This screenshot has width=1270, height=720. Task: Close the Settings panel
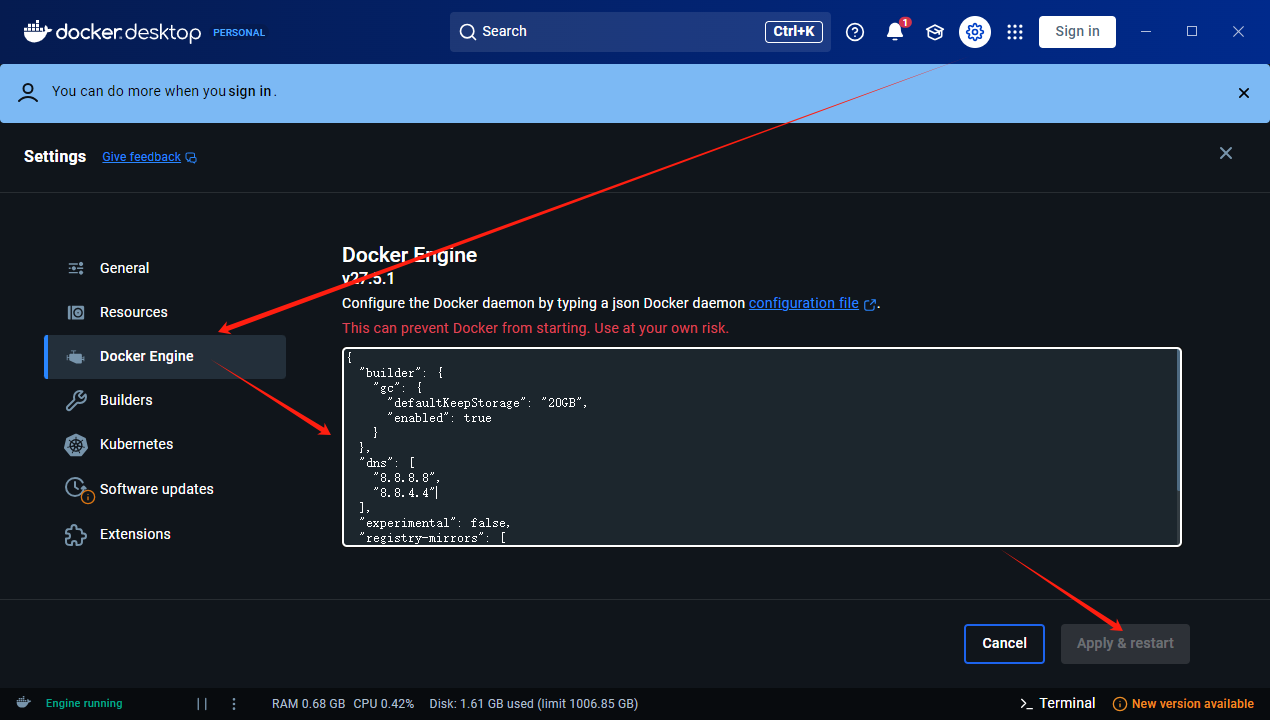tap(1226, 153)
